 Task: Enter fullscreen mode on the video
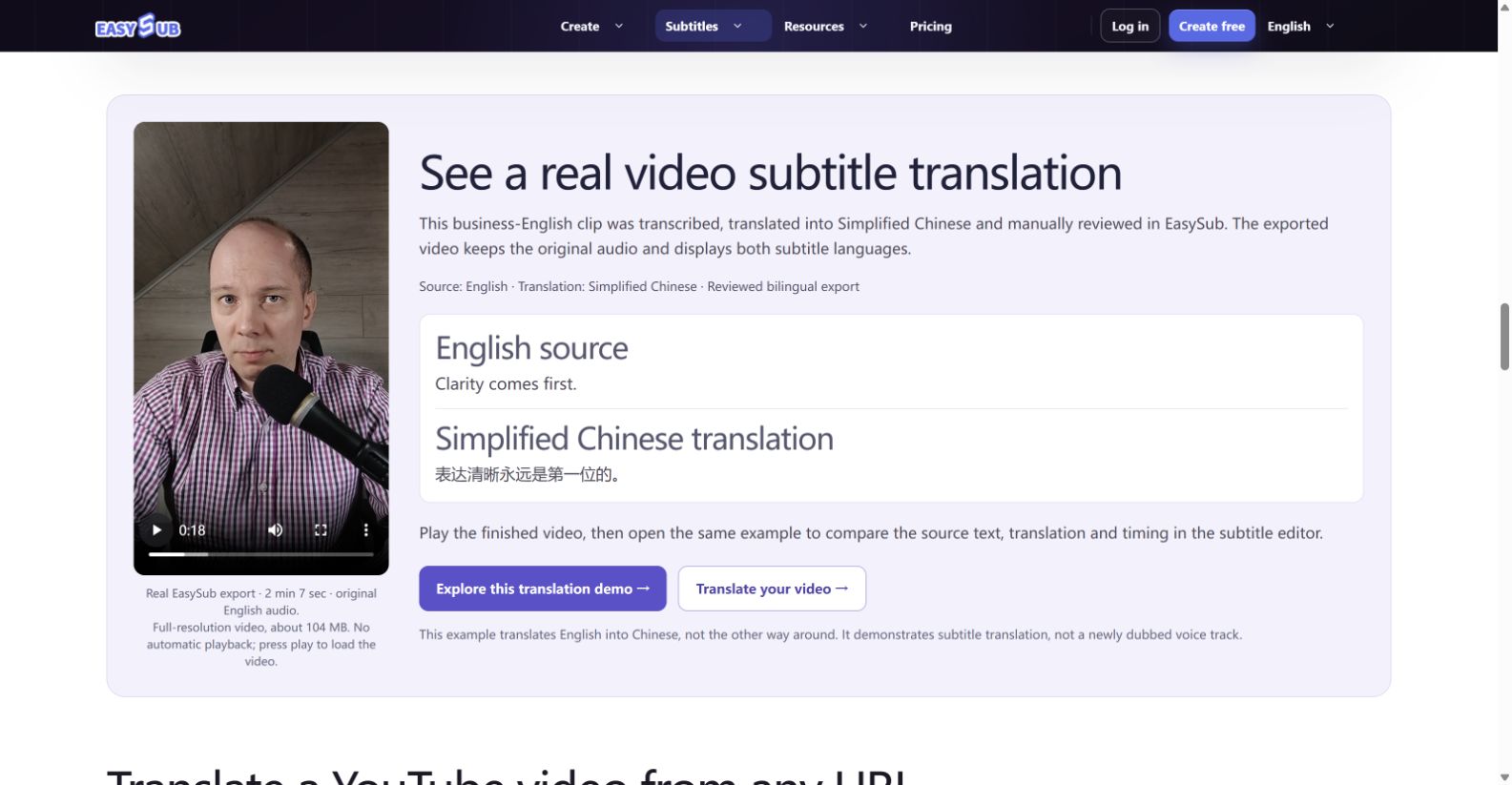pyautogui.click(x=321, y=530)
